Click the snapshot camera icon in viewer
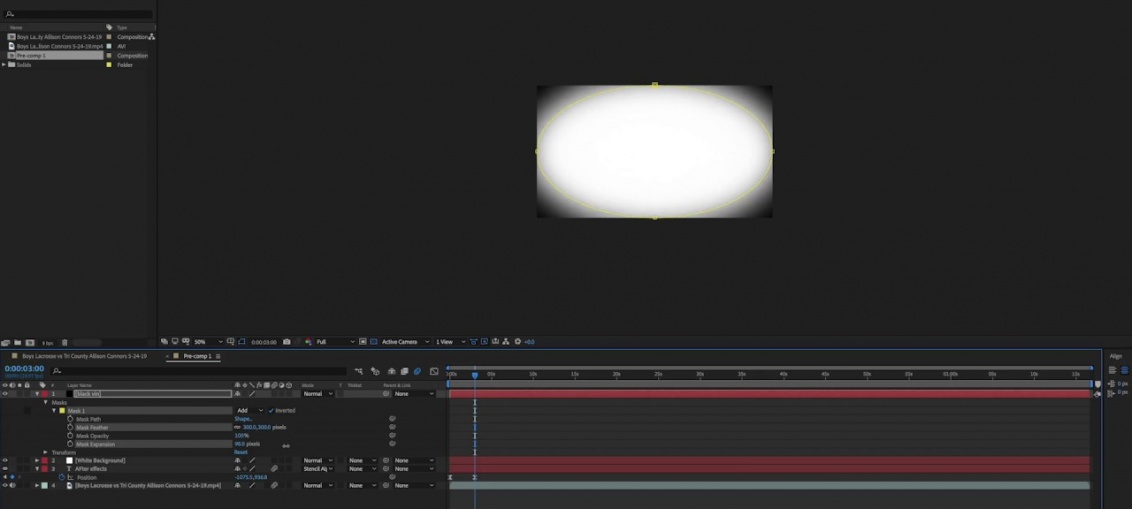This screenshot has height=509, width=1132. tap(287, 341)
